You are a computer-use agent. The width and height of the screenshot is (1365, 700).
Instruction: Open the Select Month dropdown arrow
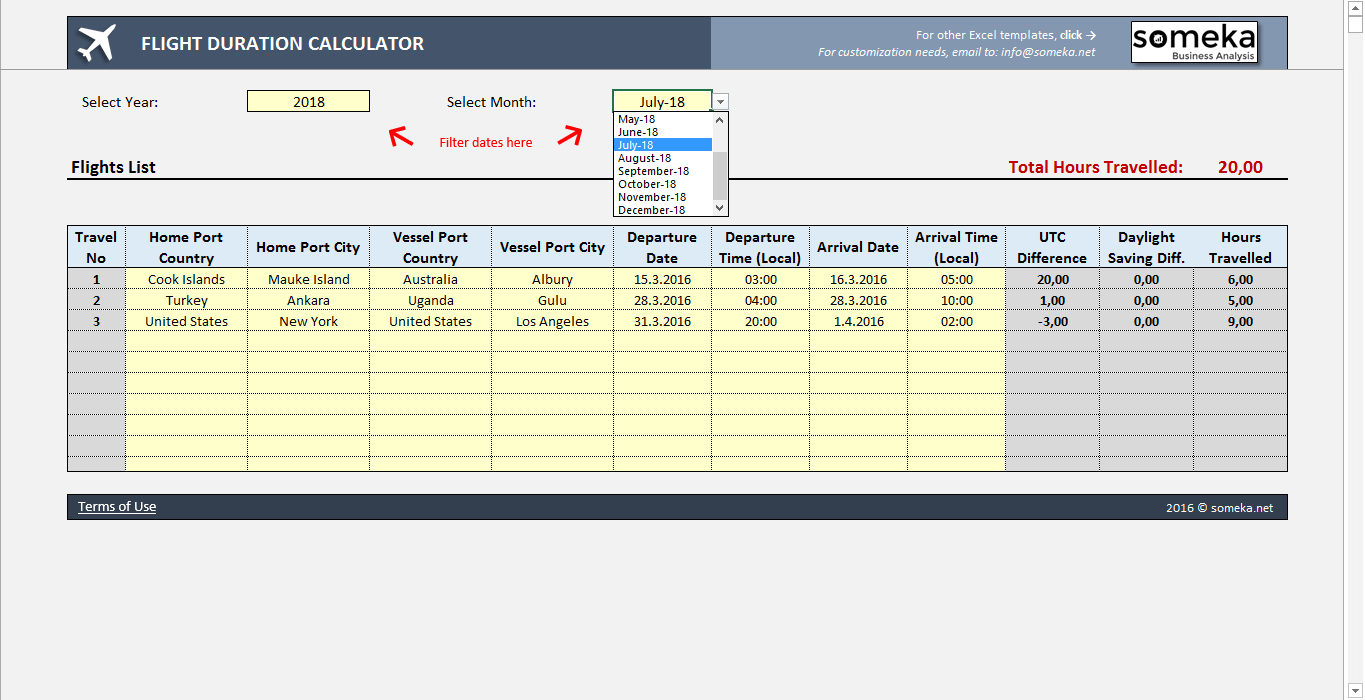pos(720,101)
